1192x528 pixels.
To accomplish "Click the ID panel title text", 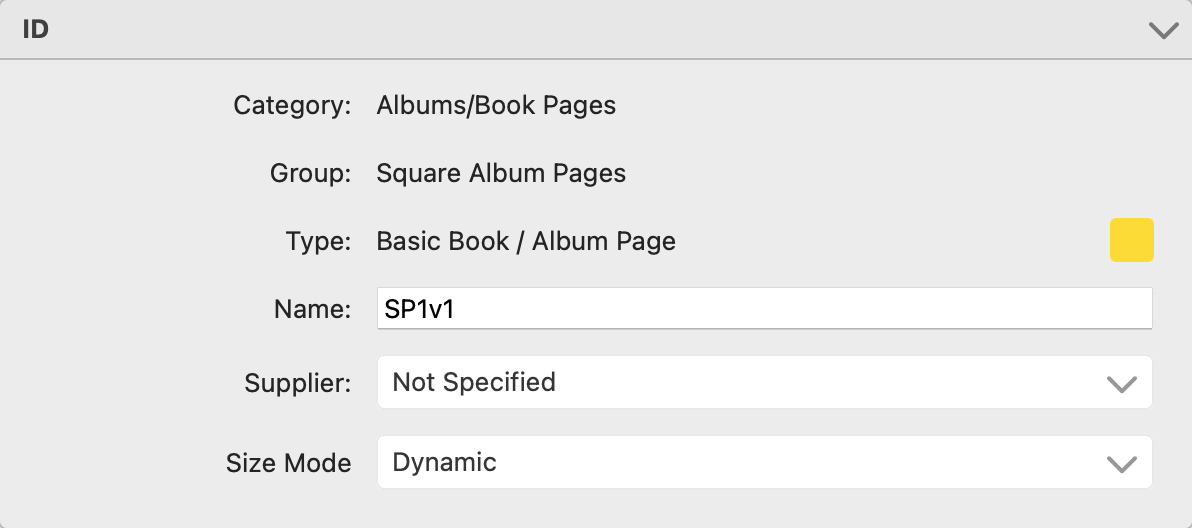I will (36, 30).
